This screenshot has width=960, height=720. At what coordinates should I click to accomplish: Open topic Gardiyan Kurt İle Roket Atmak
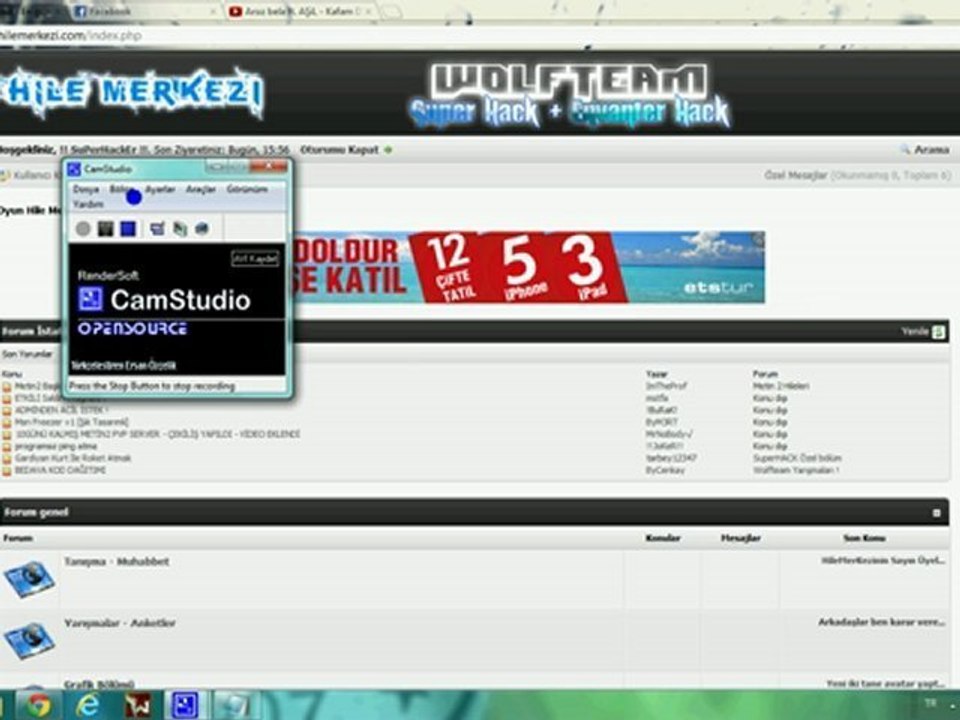(73, 458)
